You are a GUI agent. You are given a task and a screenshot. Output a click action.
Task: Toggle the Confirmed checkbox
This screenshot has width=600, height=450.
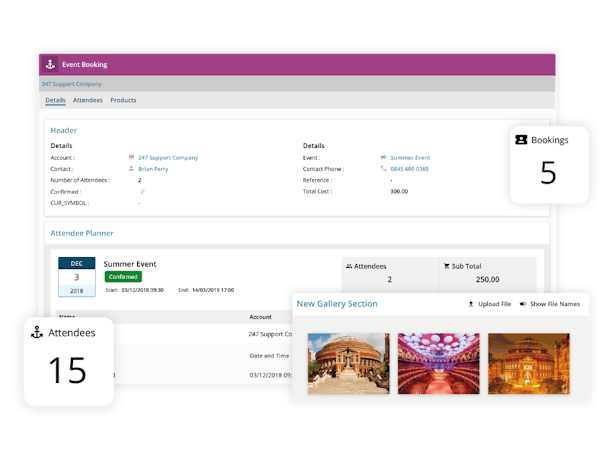(142, 191)
